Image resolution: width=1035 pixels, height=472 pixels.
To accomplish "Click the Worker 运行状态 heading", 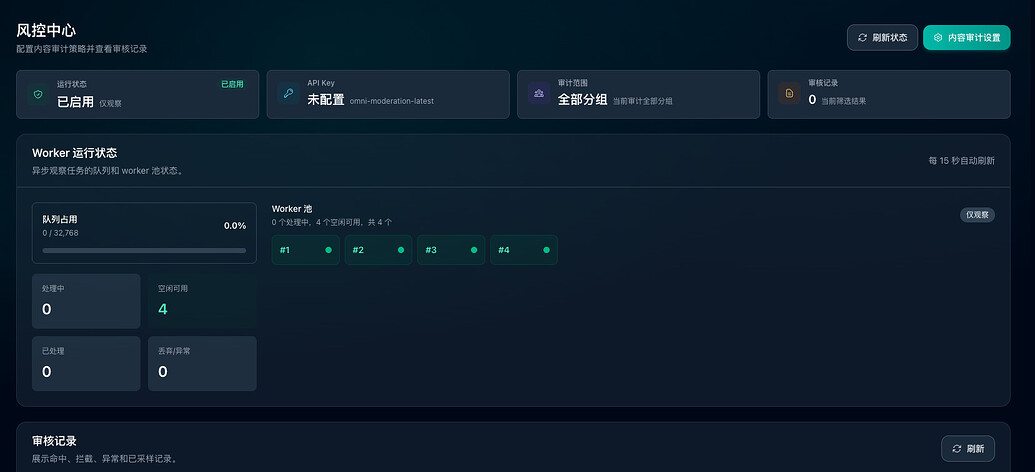I will point(75,153).
